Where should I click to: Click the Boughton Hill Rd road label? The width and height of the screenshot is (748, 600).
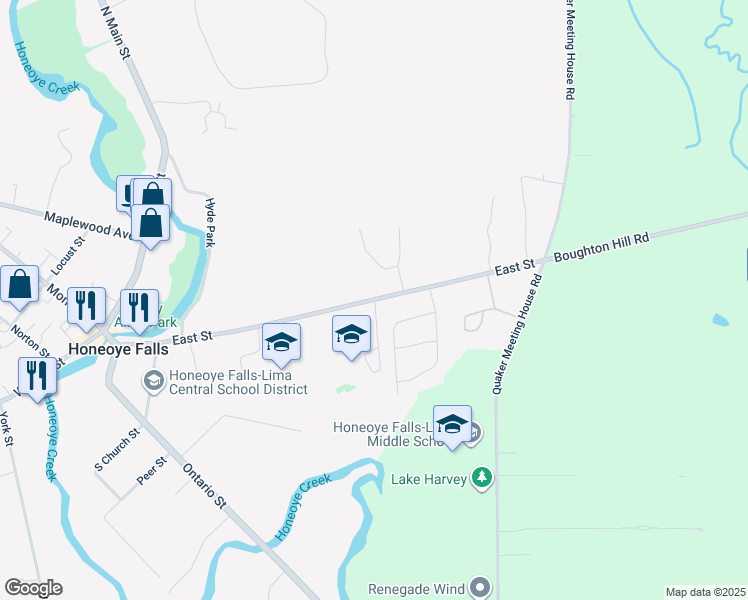(602, 247)
